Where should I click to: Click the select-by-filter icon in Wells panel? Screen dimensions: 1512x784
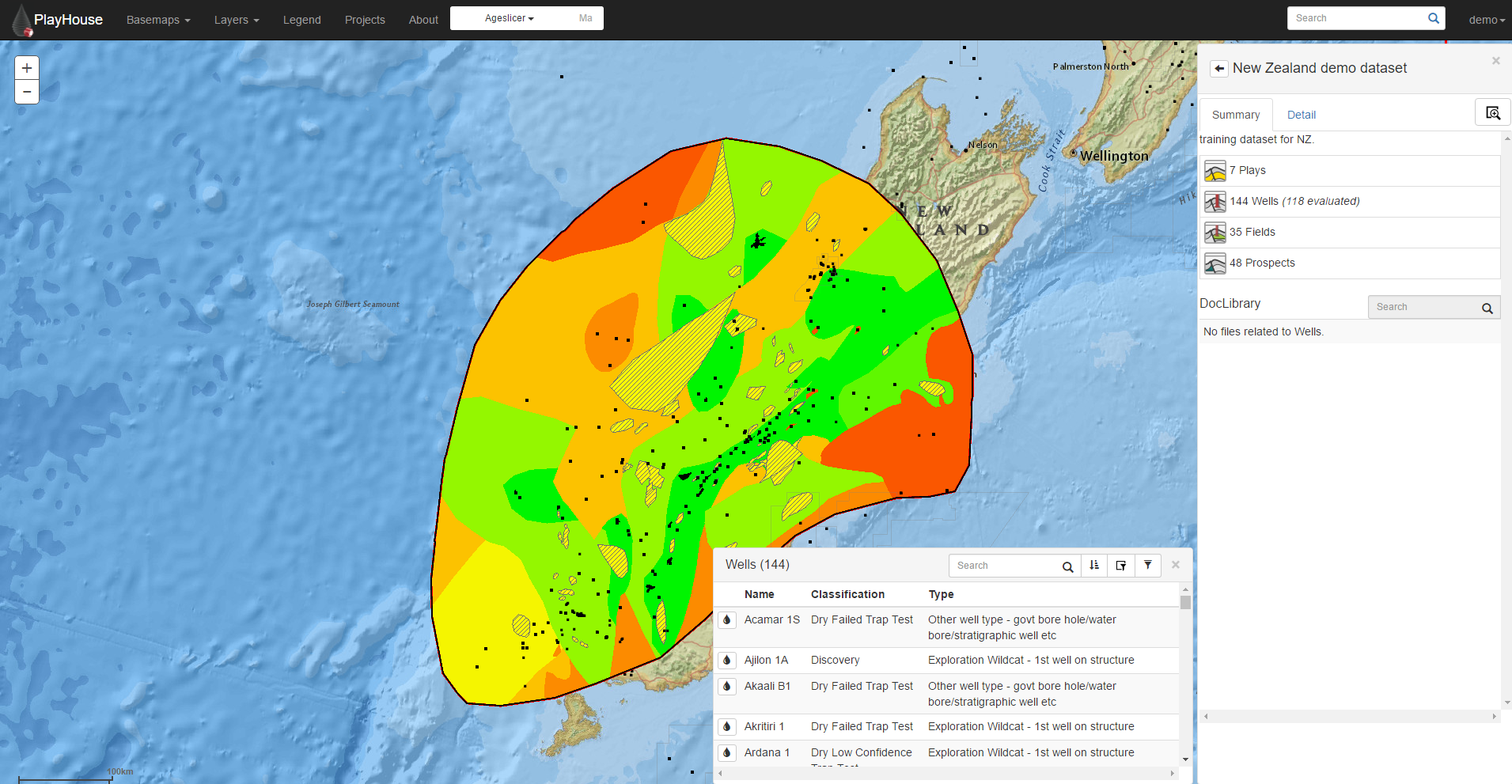pos(1121,565)
